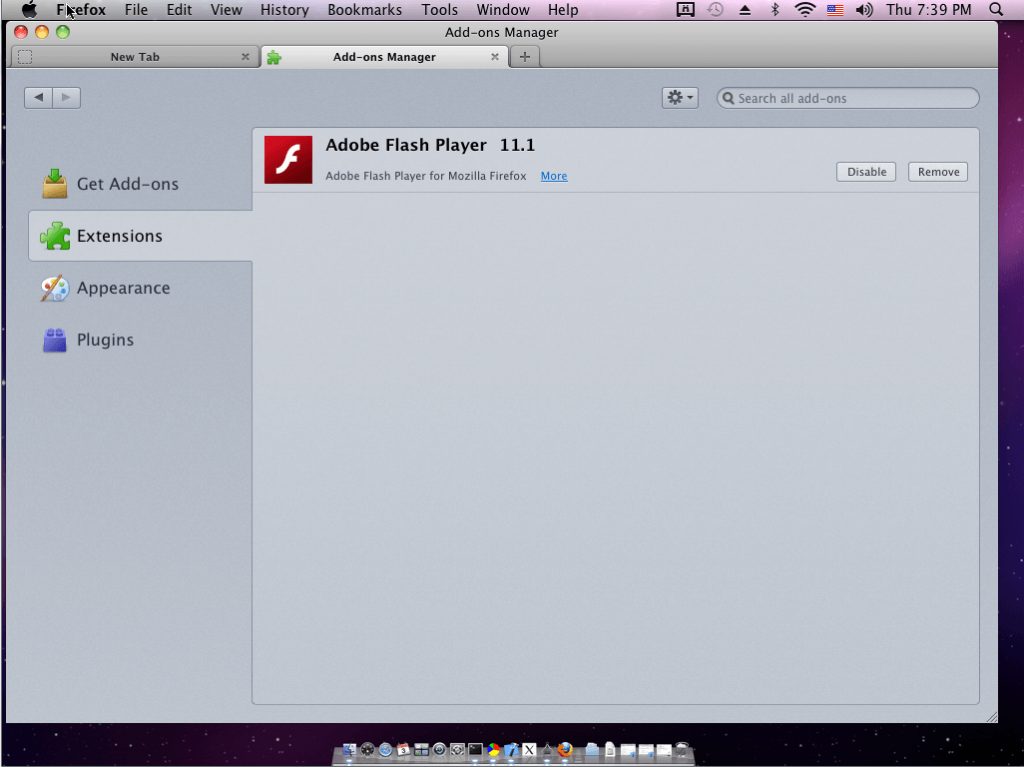
Task: Open the Get Add-ons section
Action: click(x=128, y=184)
